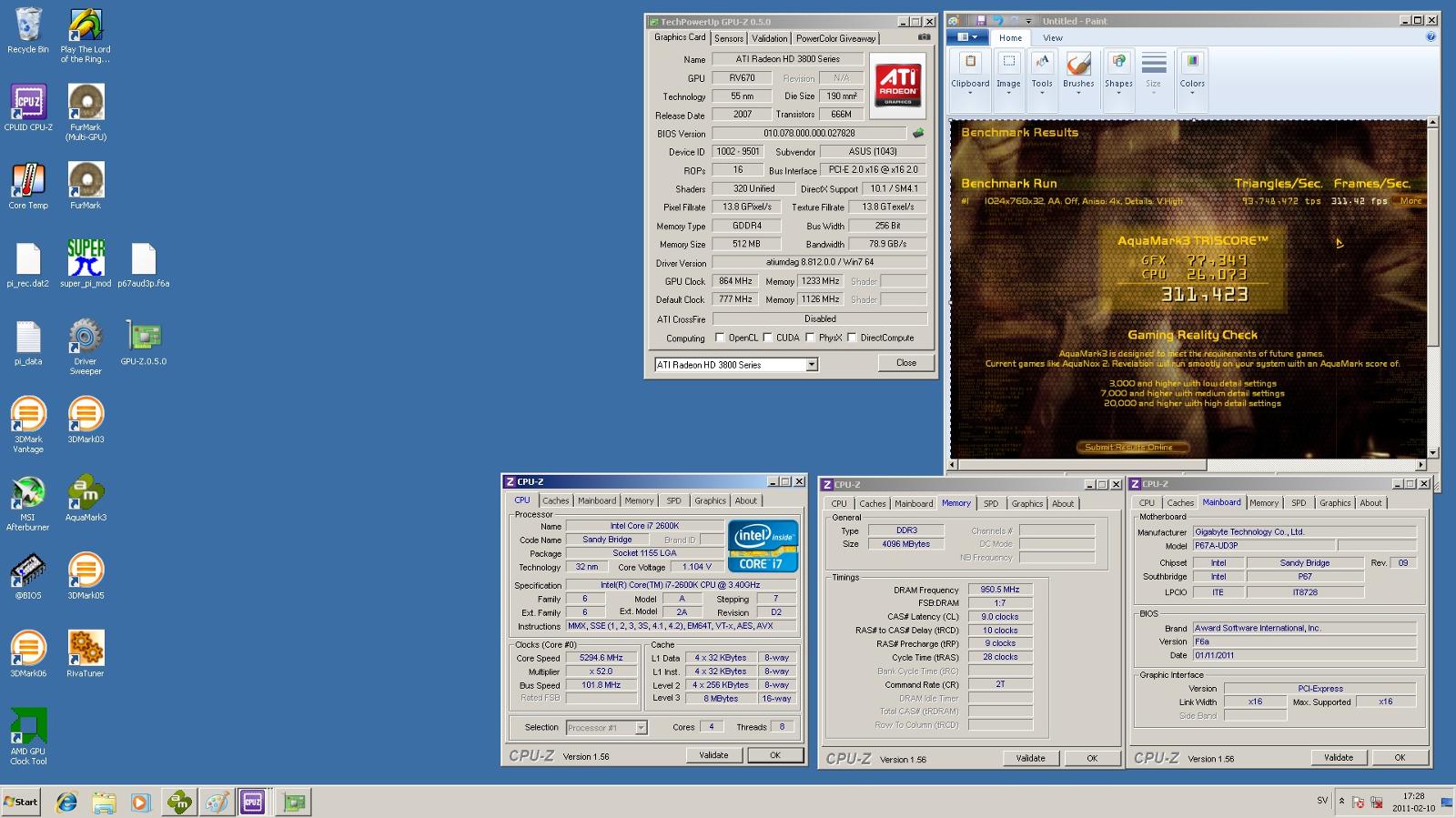Click the Save icon in Paint title bar
Image resolution: width=1456 pixels, height=818 pixels.
click(x=980, y=21)
